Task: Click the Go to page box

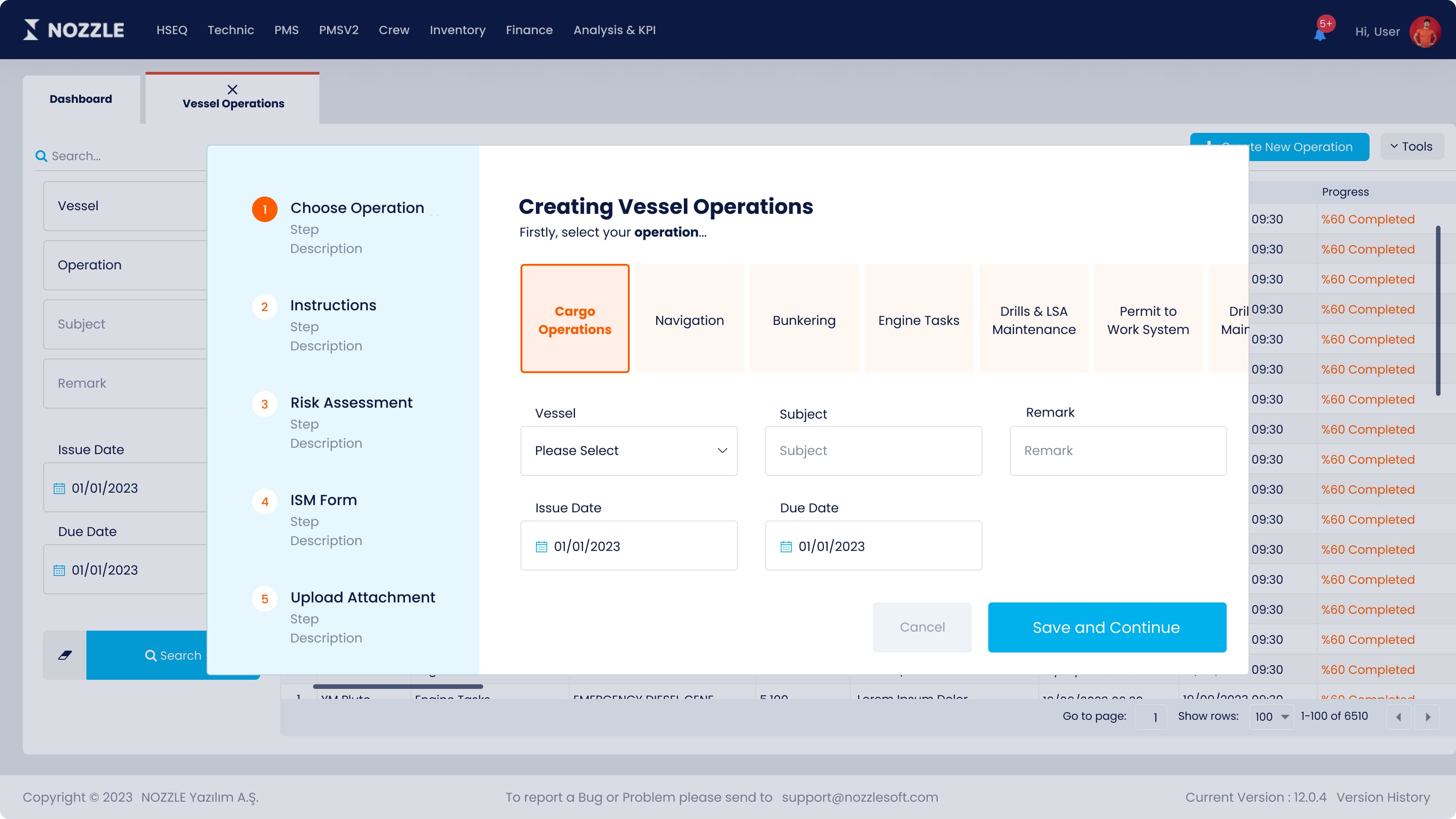Action: tap(1151, 717)
